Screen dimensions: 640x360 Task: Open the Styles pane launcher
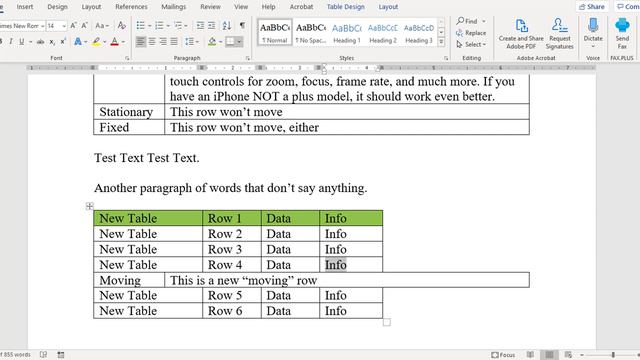click(x=446, y=58)
